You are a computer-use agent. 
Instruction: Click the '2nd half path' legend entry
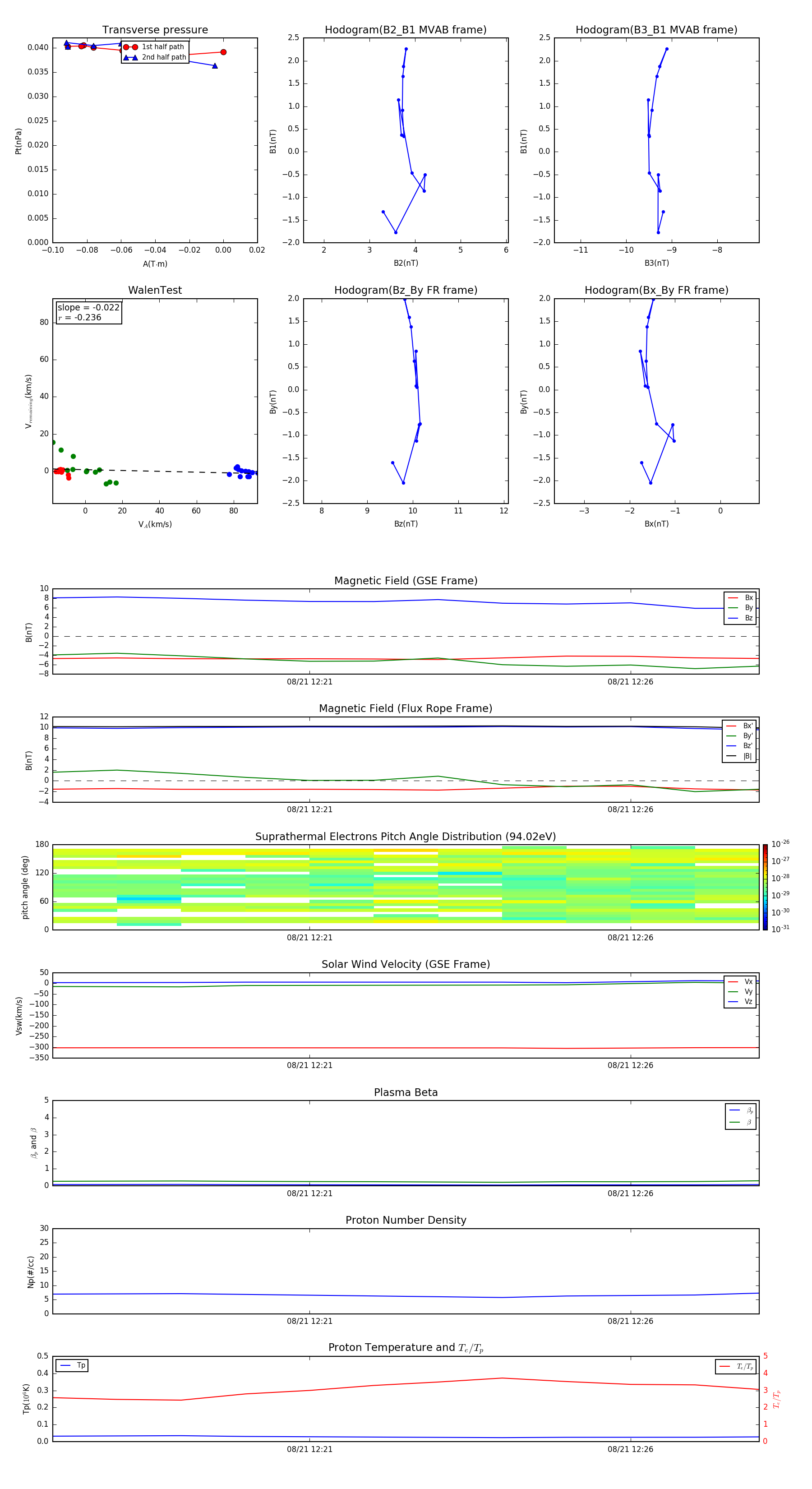155,57
